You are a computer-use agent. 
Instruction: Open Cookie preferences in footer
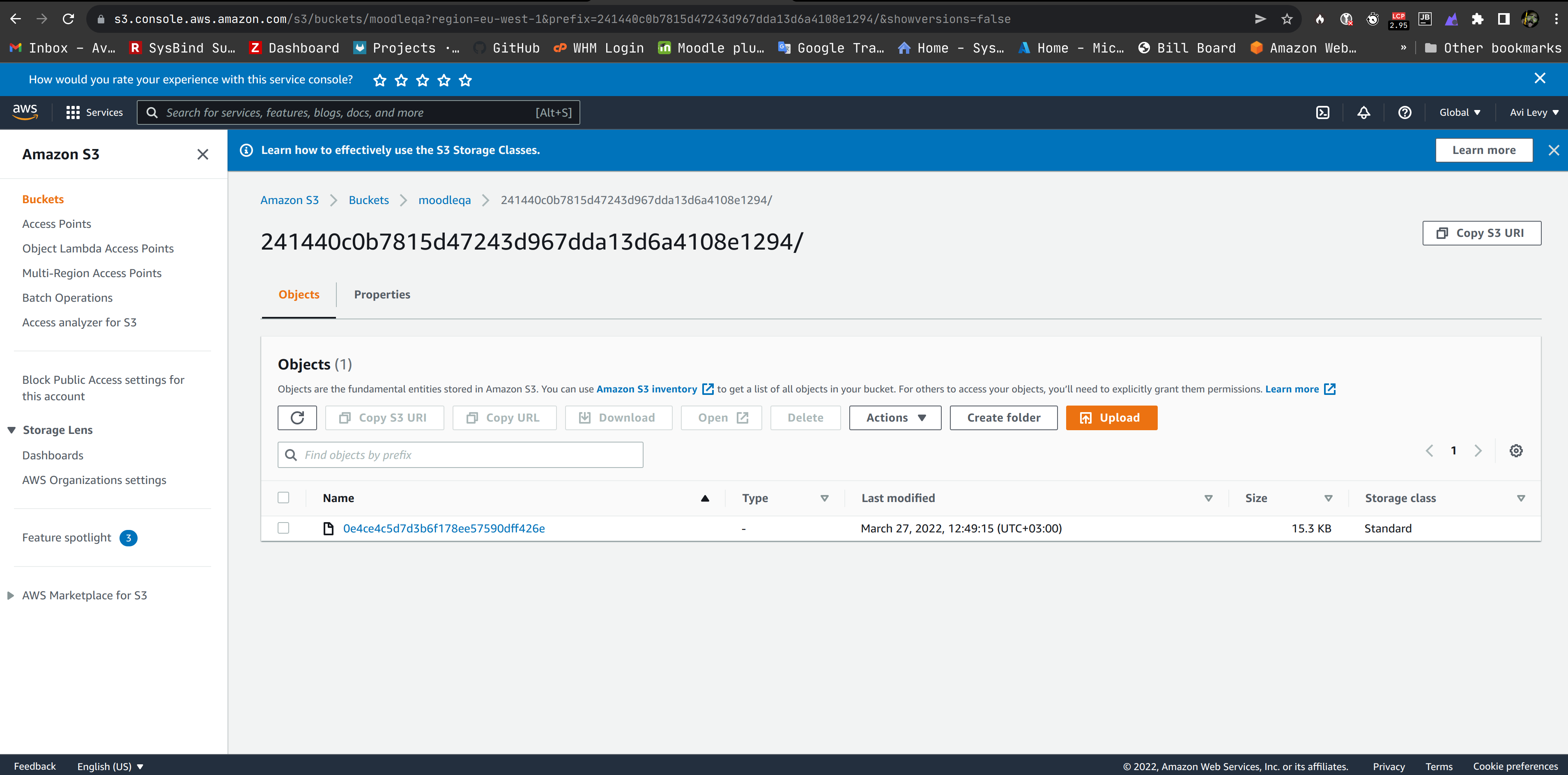click(1515, 766)
